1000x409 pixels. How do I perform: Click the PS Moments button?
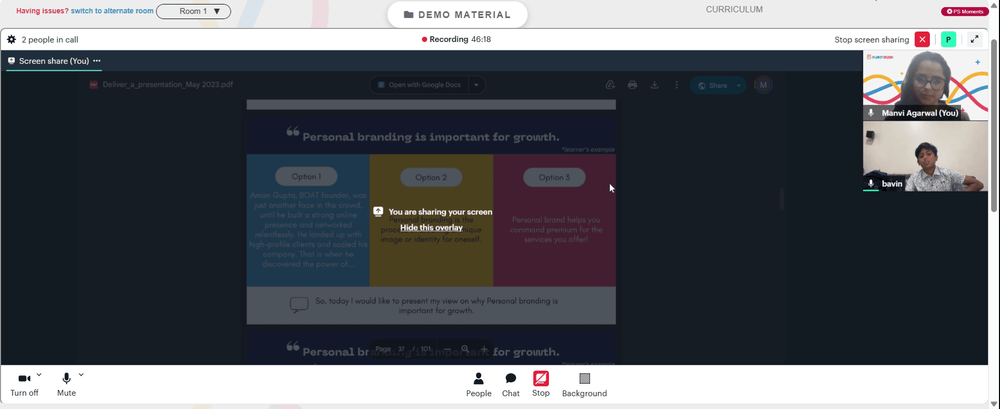click(x=965, y=11)
